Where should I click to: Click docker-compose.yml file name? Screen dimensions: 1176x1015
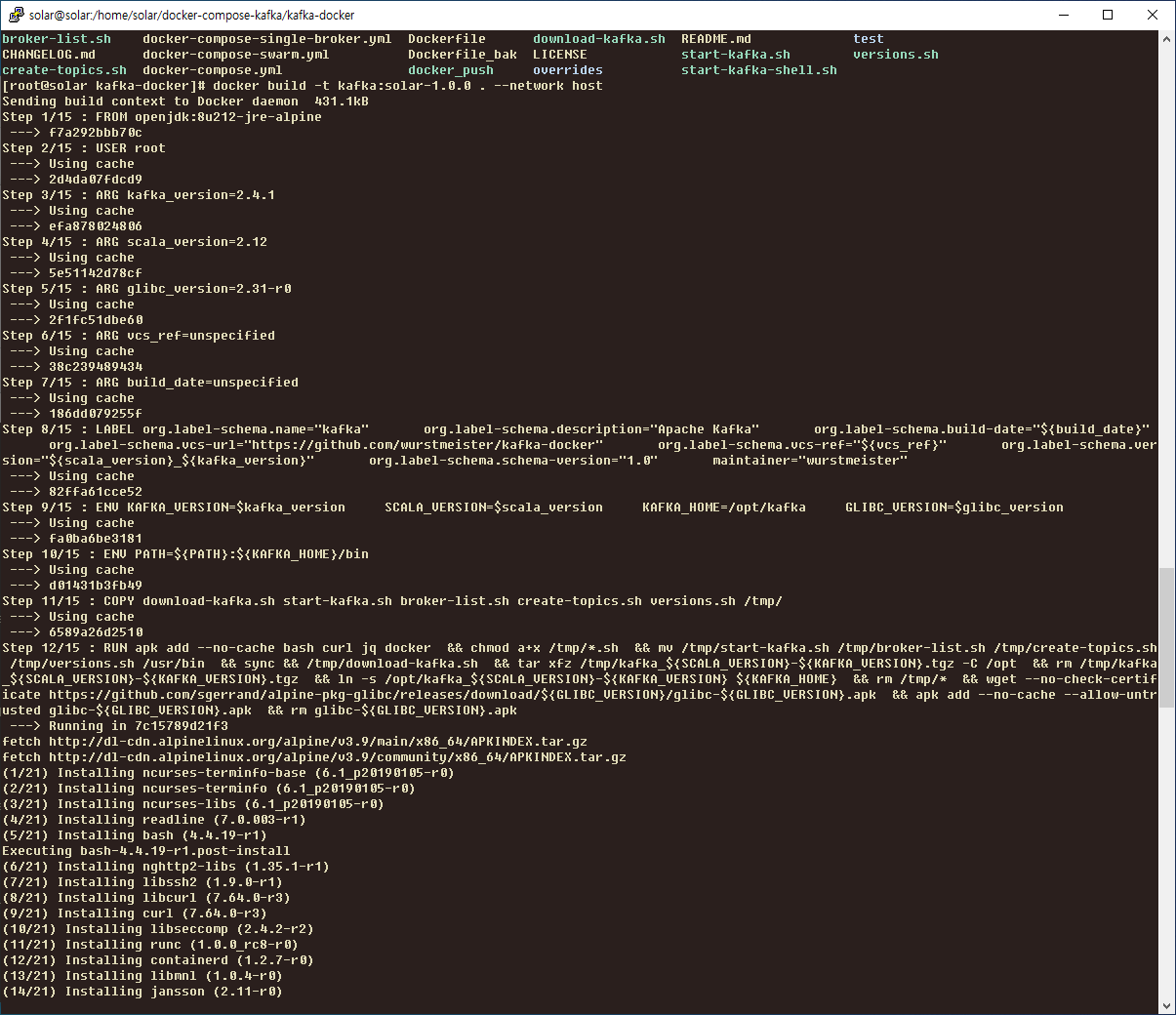pyautogui.click(x=213, y=70)
